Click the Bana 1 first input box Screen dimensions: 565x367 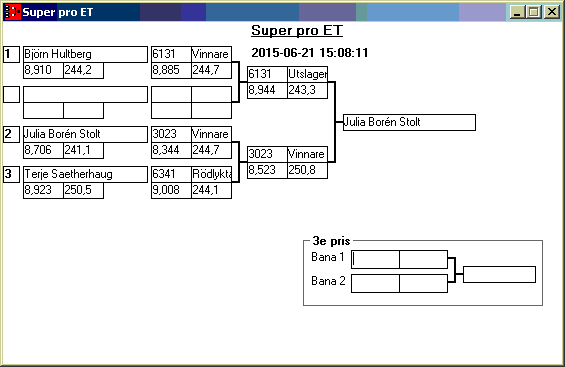point(375,259)
